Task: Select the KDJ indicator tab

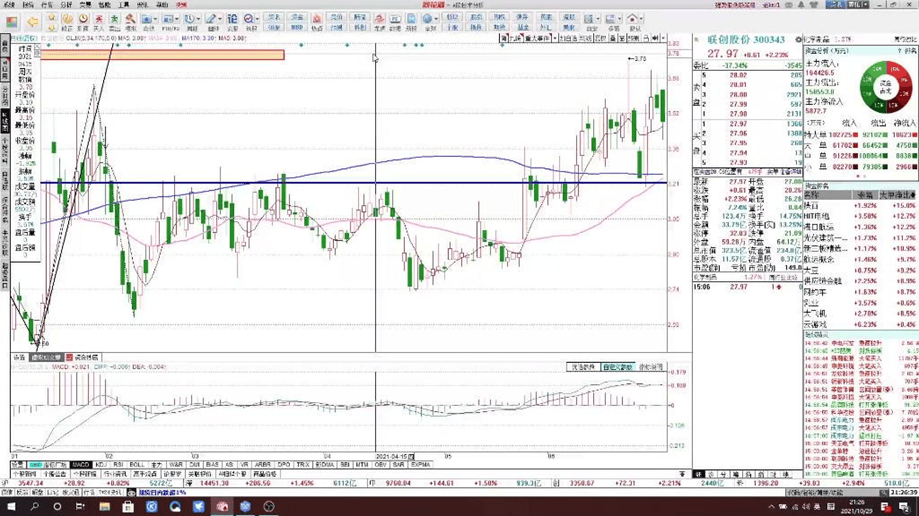Action: point(103,465)
